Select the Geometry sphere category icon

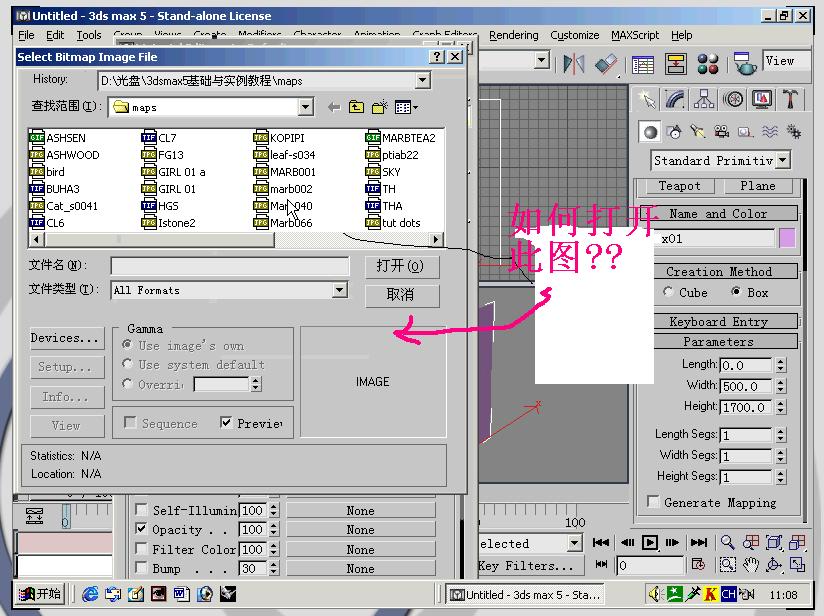click(x=651, y=132)
